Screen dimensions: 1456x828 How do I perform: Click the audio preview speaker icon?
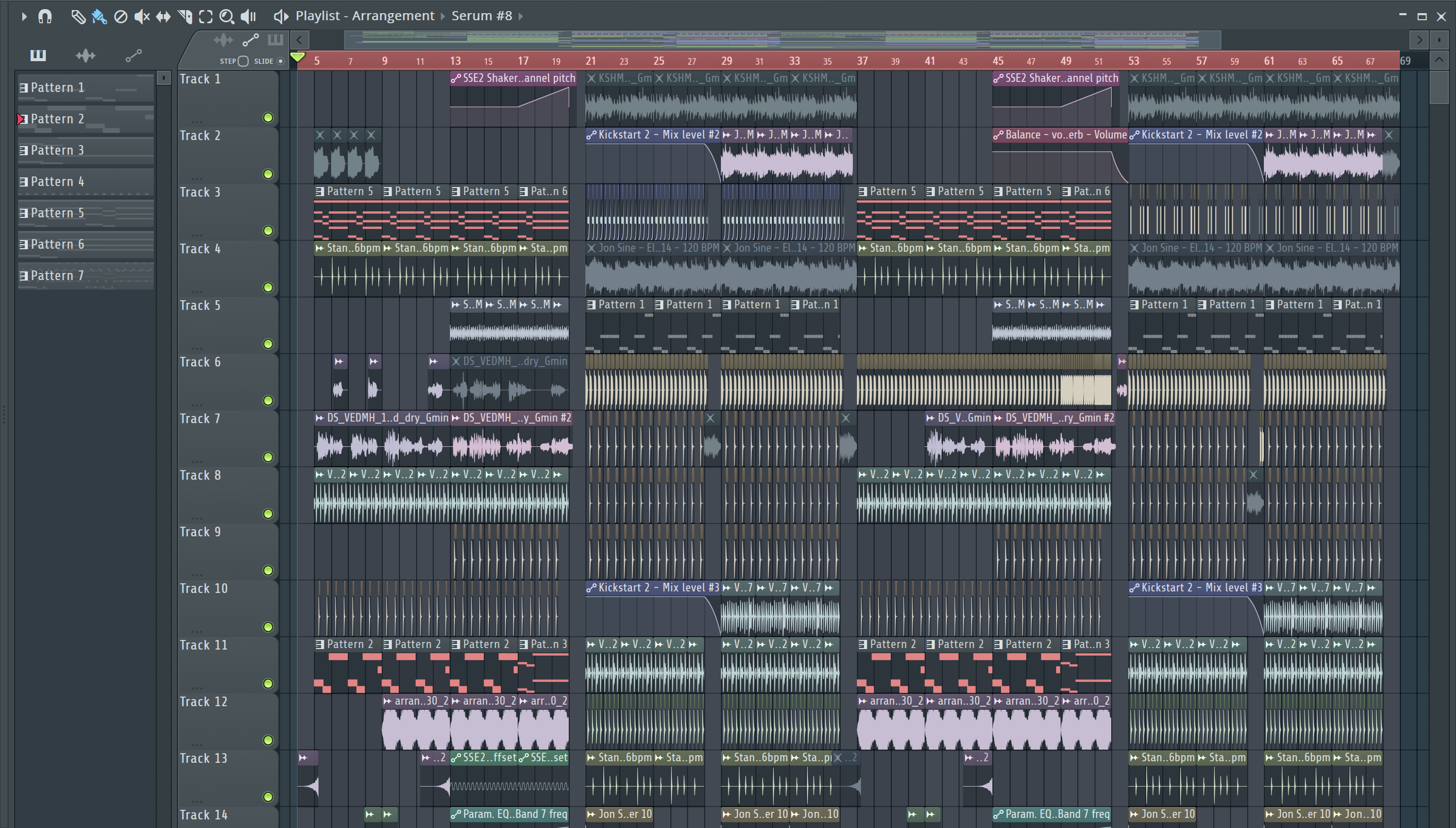(x=281, y=17)
